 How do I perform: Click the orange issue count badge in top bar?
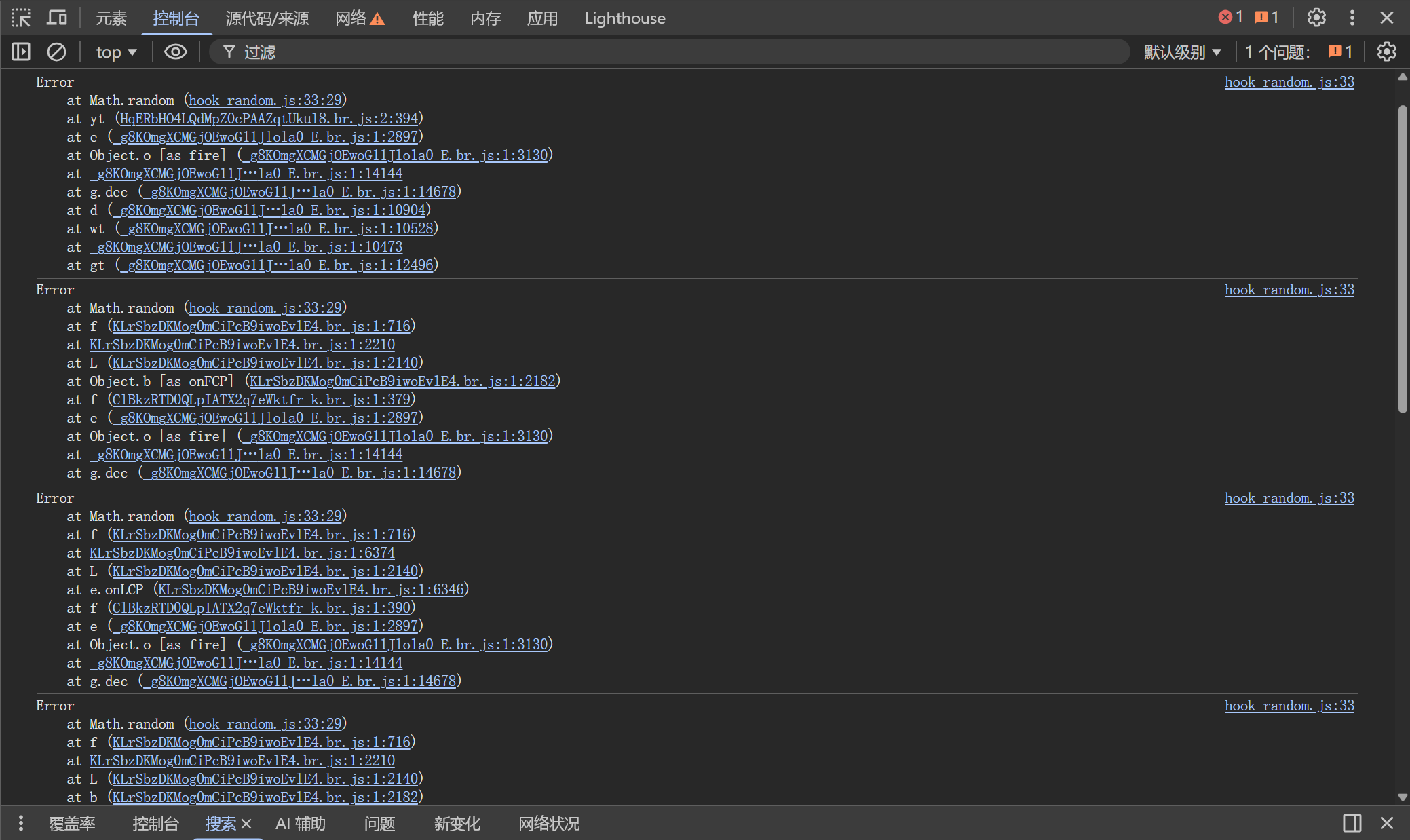click(x=1266, y=18)
